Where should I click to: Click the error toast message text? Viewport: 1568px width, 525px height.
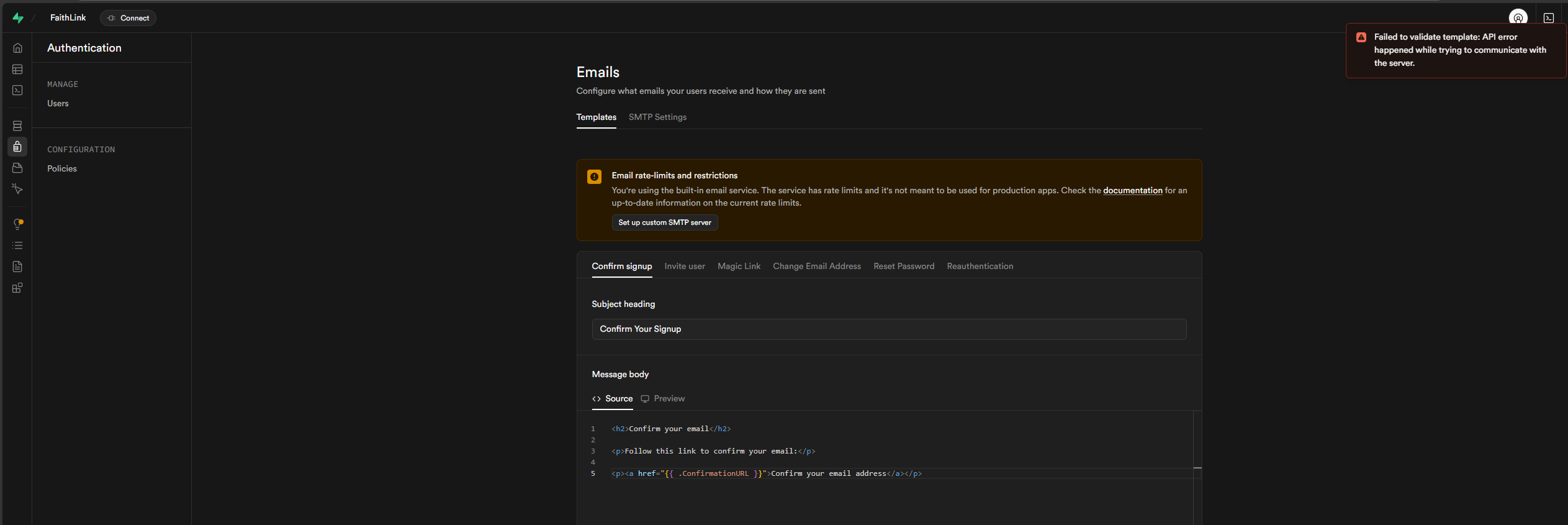click(x=1459, y=50)
